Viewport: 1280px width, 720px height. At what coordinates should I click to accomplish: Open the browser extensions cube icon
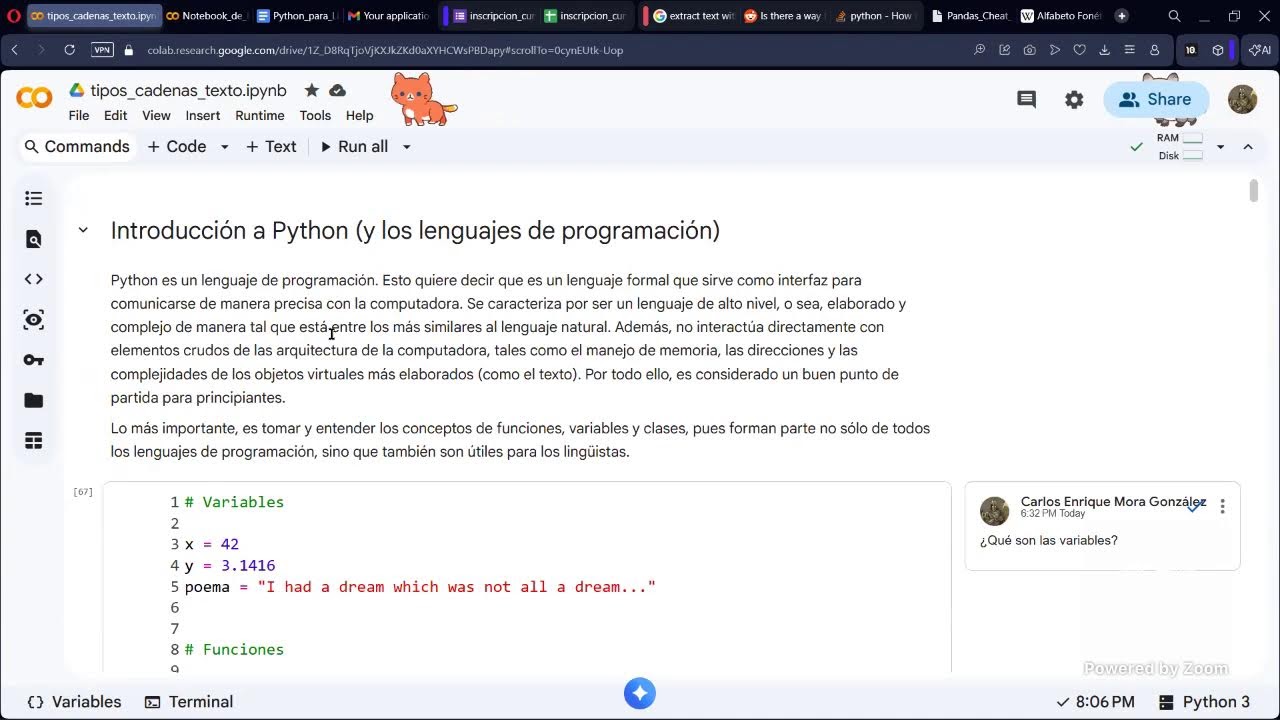[x=1217, y=49]
